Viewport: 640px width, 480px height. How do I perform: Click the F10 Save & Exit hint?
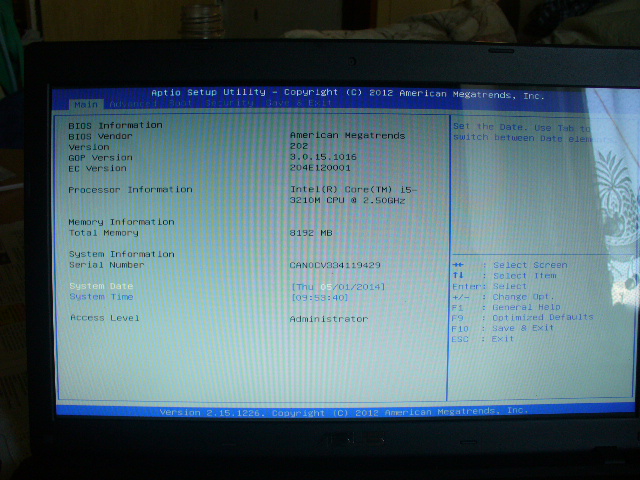point(502,329)
